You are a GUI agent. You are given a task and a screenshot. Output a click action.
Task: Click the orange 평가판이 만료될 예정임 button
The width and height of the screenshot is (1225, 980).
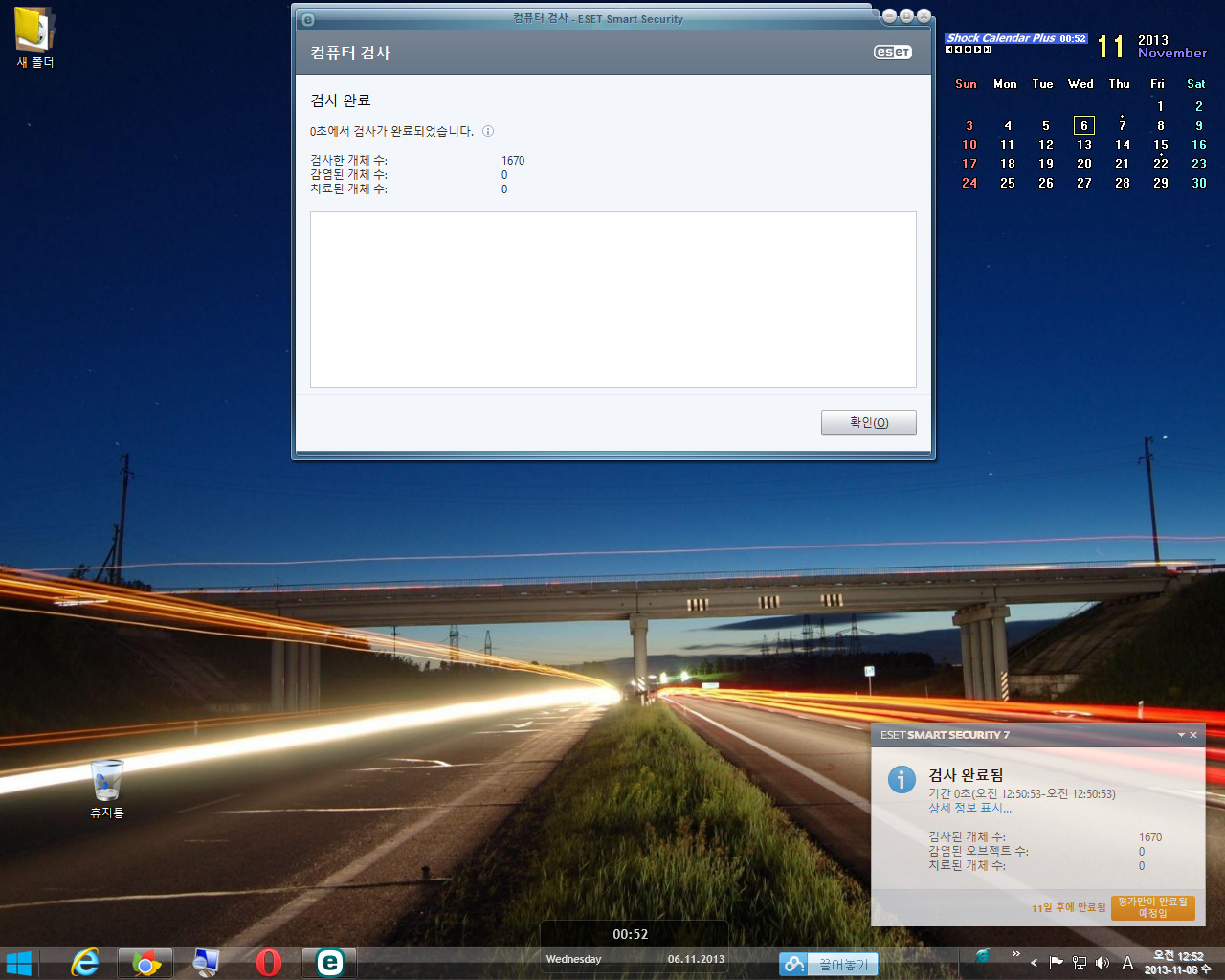1152,907
